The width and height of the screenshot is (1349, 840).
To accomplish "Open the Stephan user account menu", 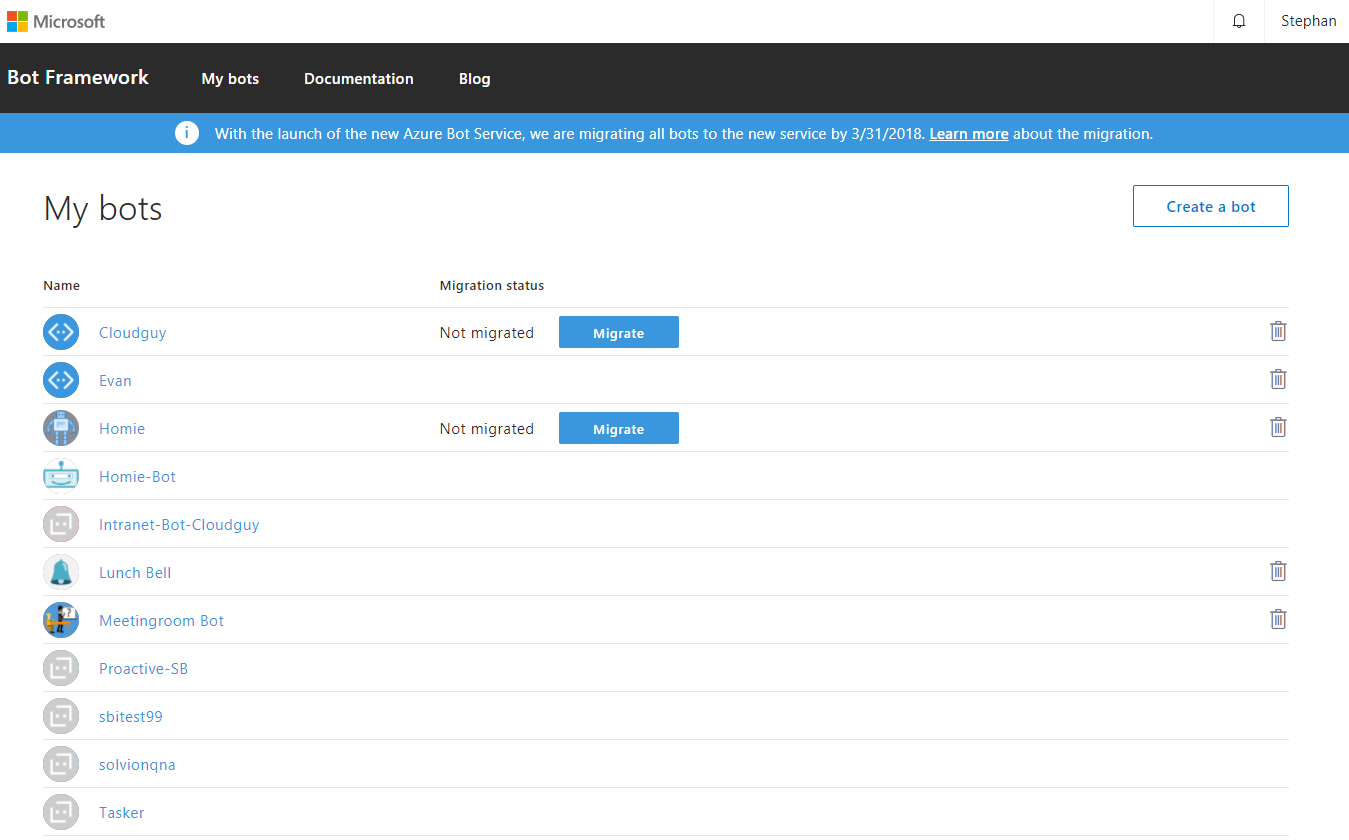I will click(1308, 21).
